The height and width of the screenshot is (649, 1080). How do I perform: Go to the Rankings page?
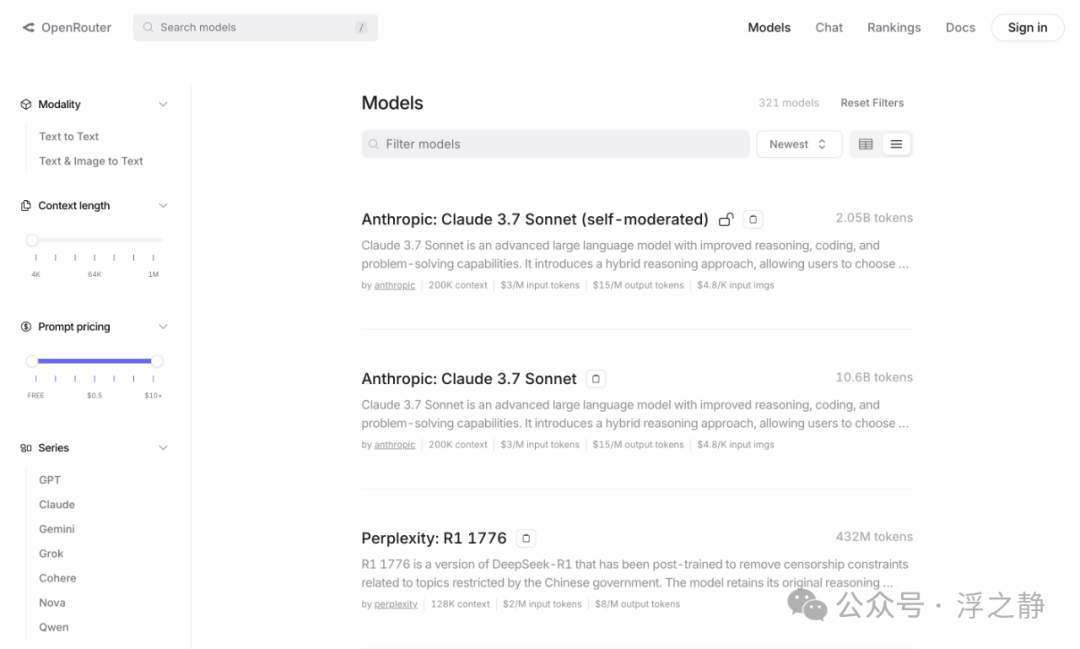coord(894,28)
